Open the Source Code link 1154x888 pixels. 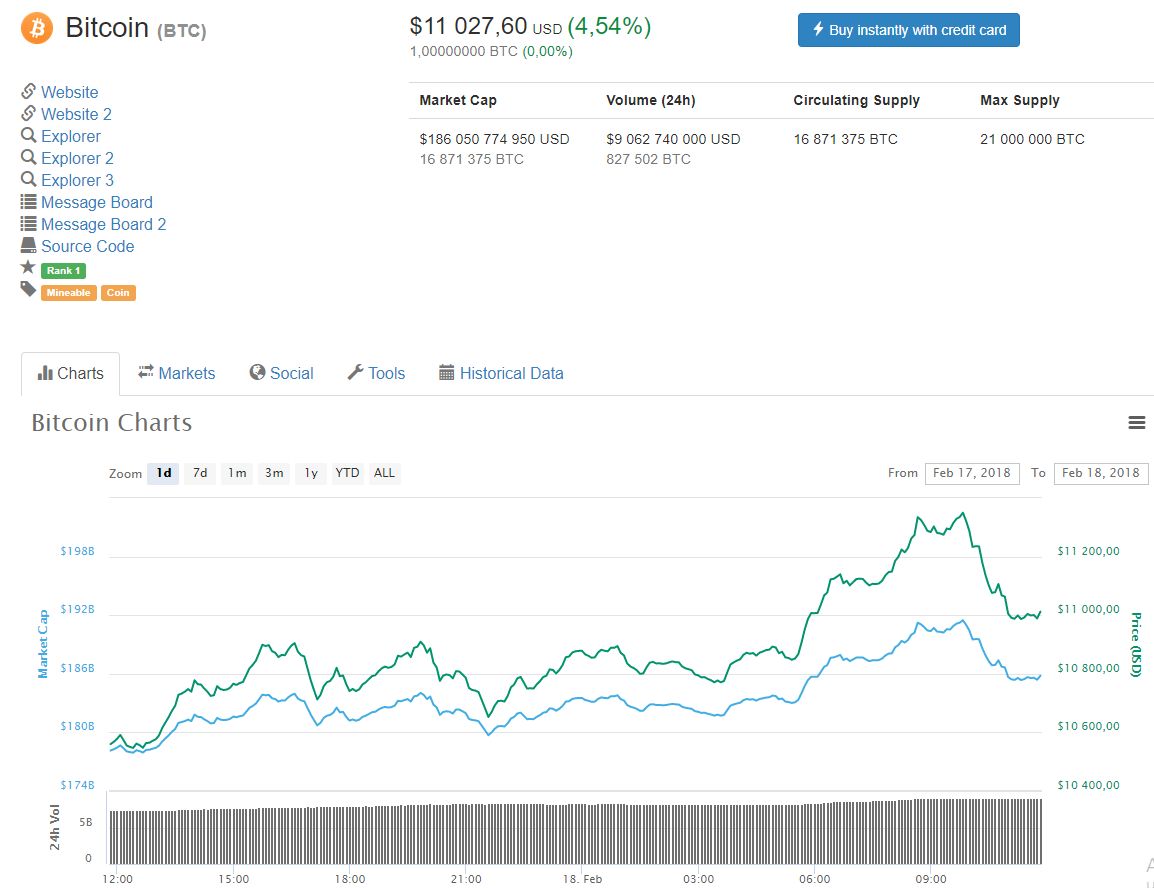88,246
